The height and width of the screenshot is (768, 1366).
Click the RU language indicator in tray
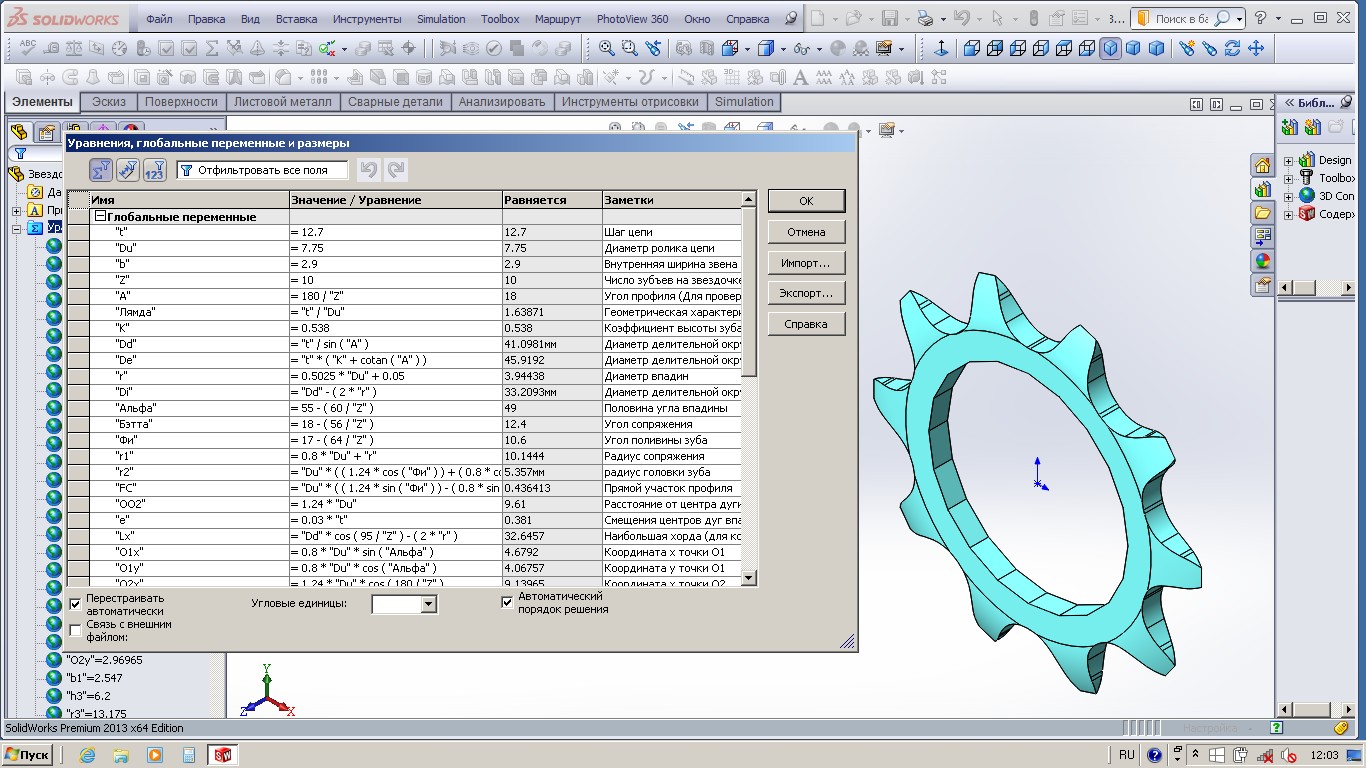click(x=1127, y=755)
